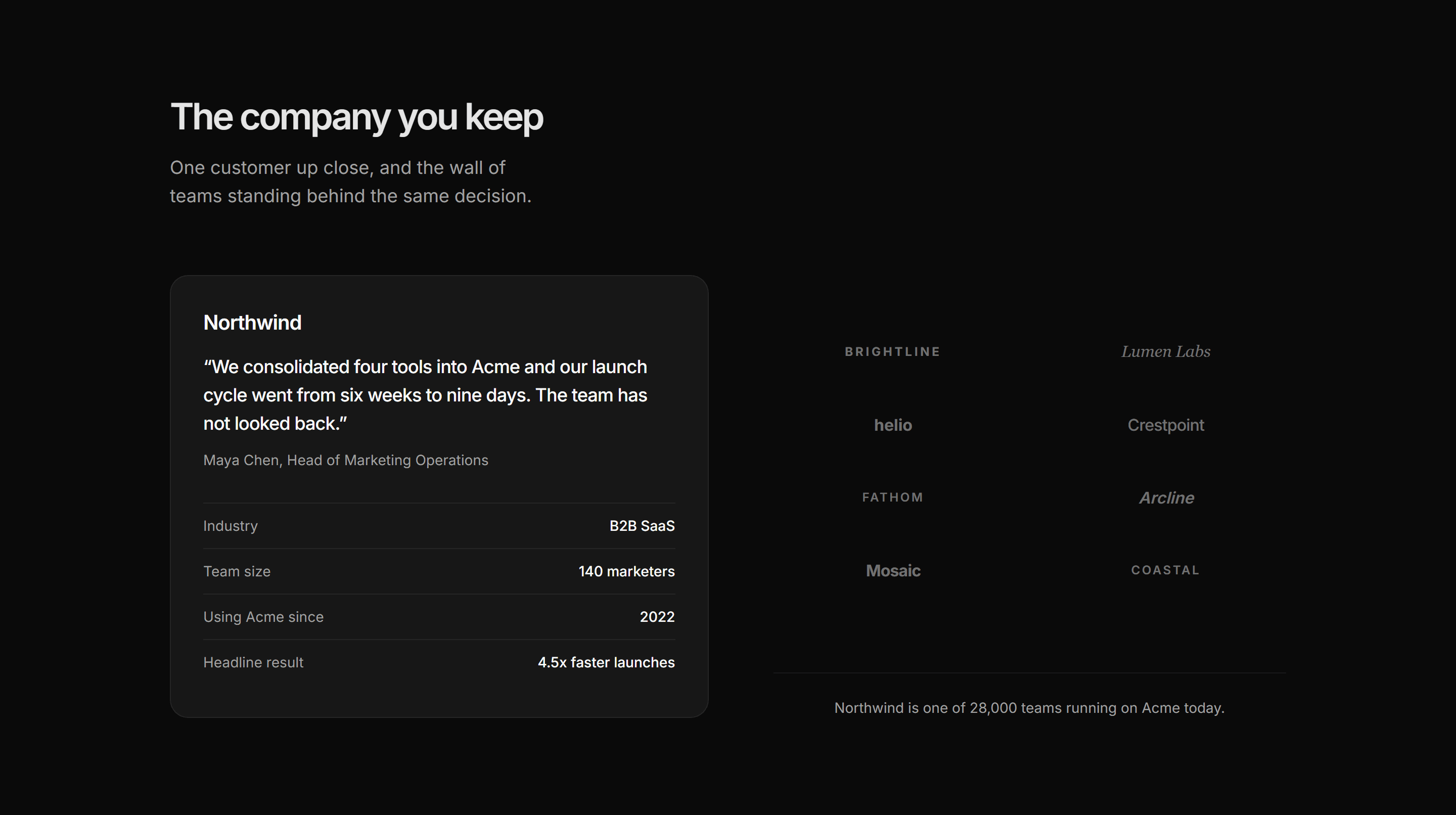Select the 140 marketers value
This screenshot has width=1456, height=815.
tap(626, 571)
